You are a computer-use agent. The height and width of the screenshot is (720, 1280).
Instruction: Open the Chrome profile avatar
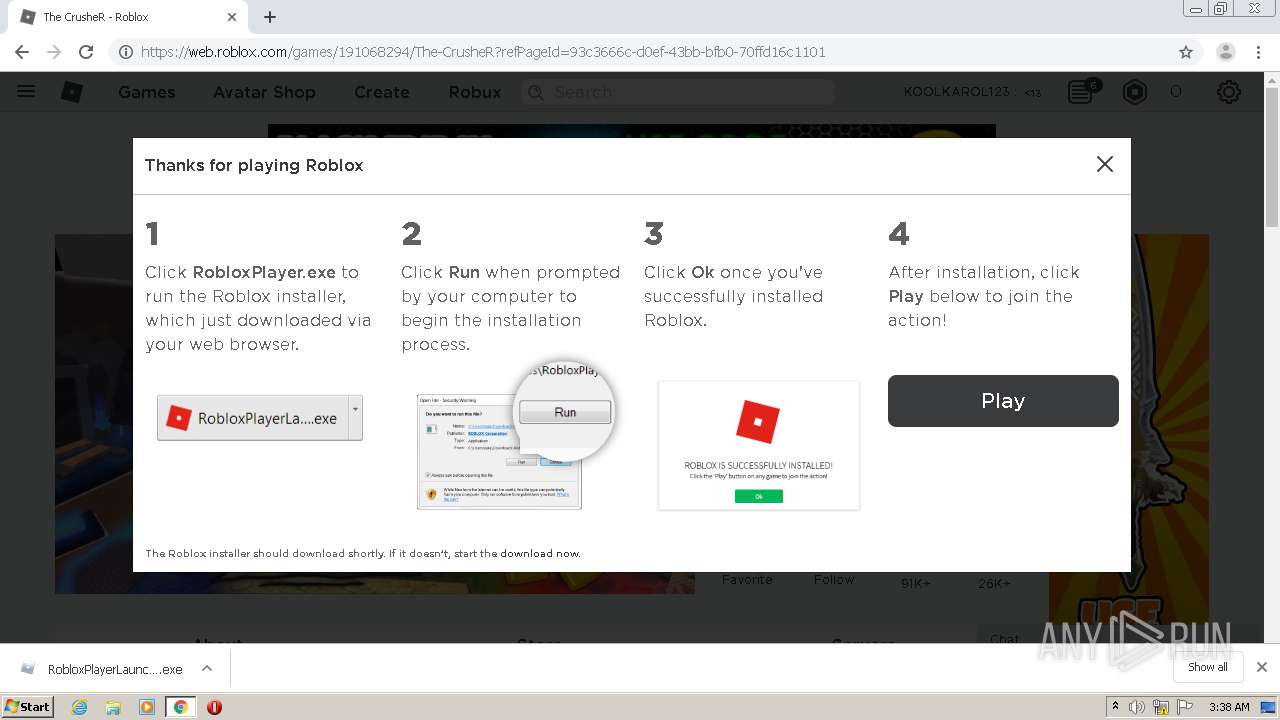[1226, 52]
